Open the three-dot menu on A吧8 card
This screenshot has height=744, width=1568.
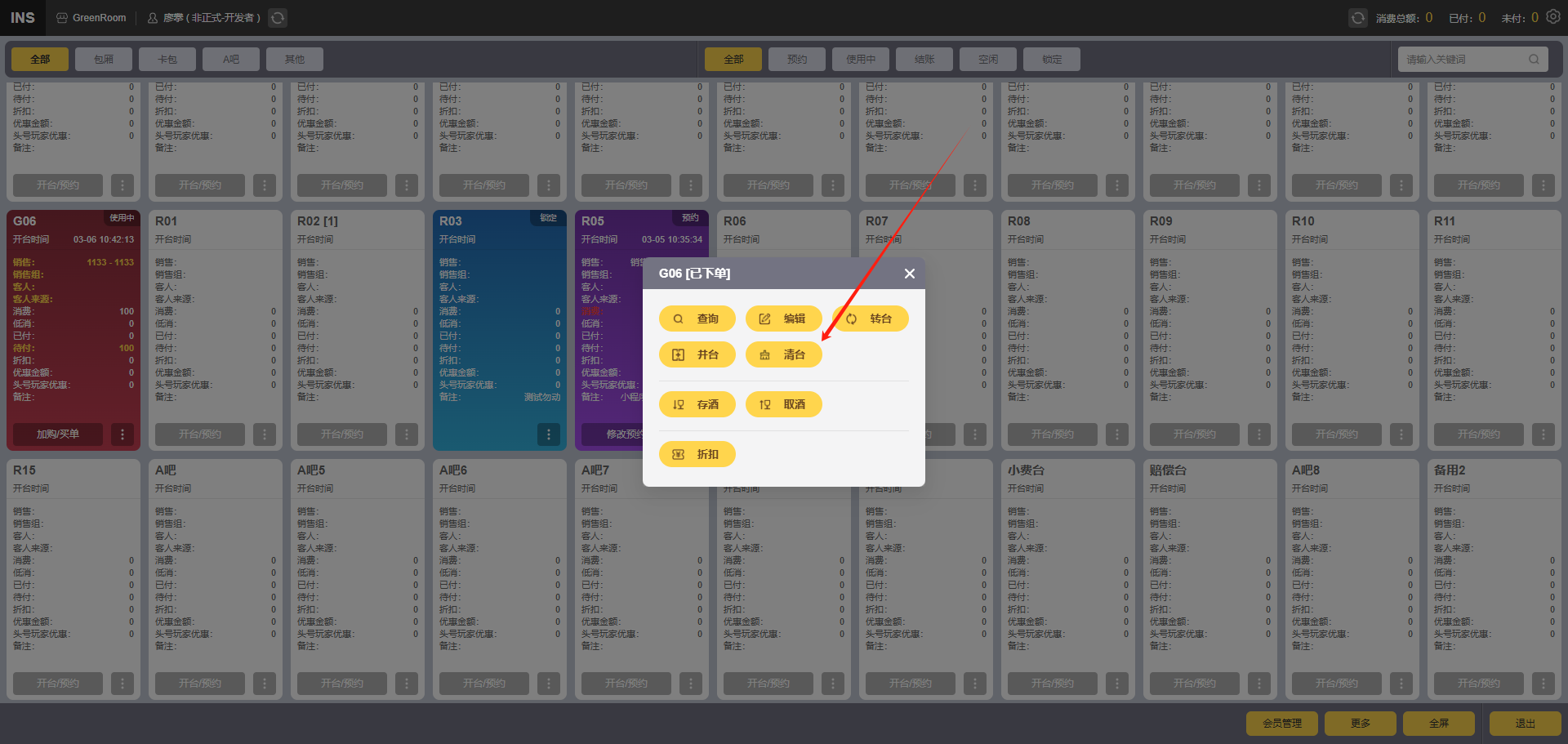(1401, 684)
